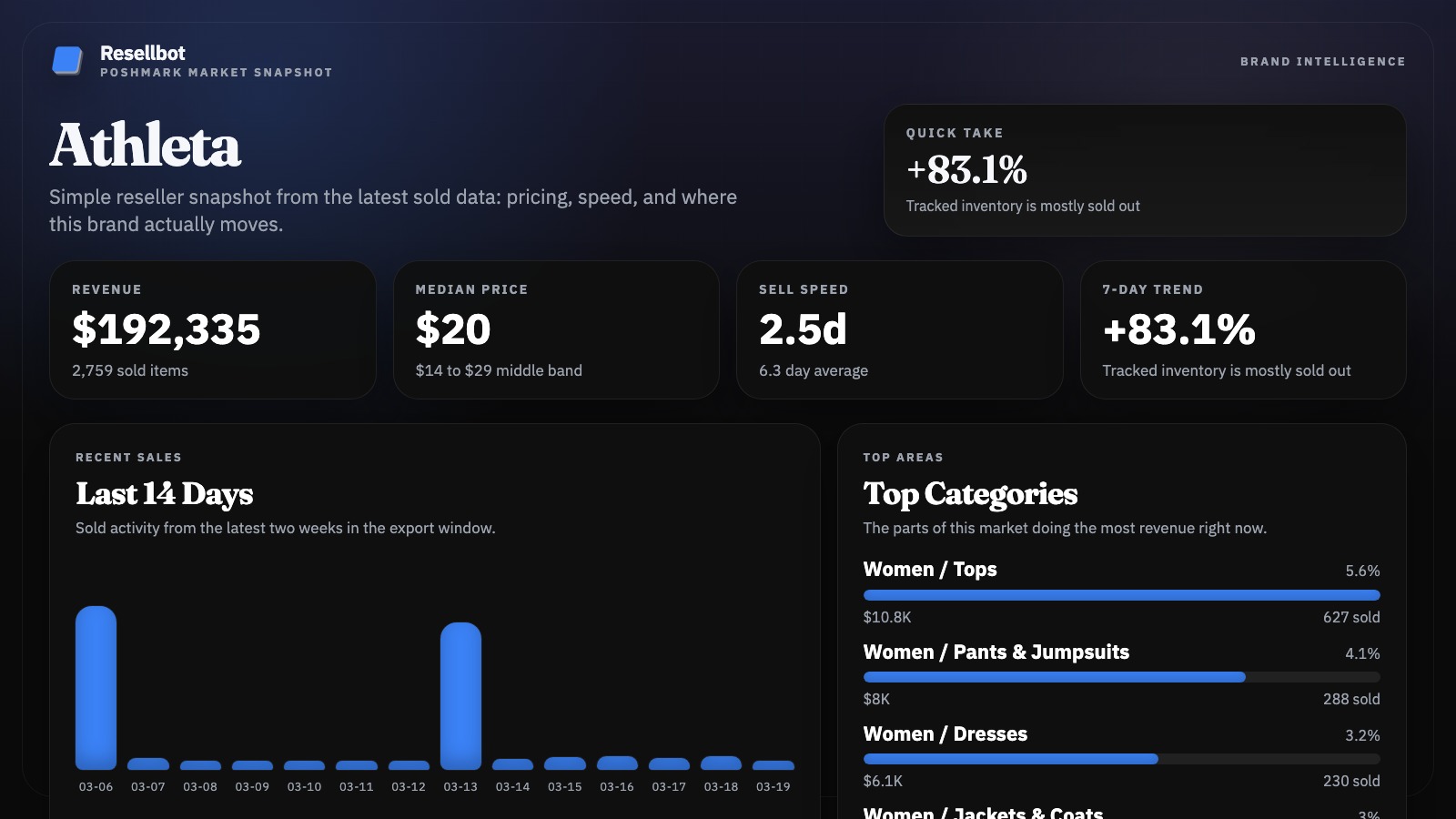Open the Women / Tops category
Viewport: 1456px width, 819px height.
(930, 570)
